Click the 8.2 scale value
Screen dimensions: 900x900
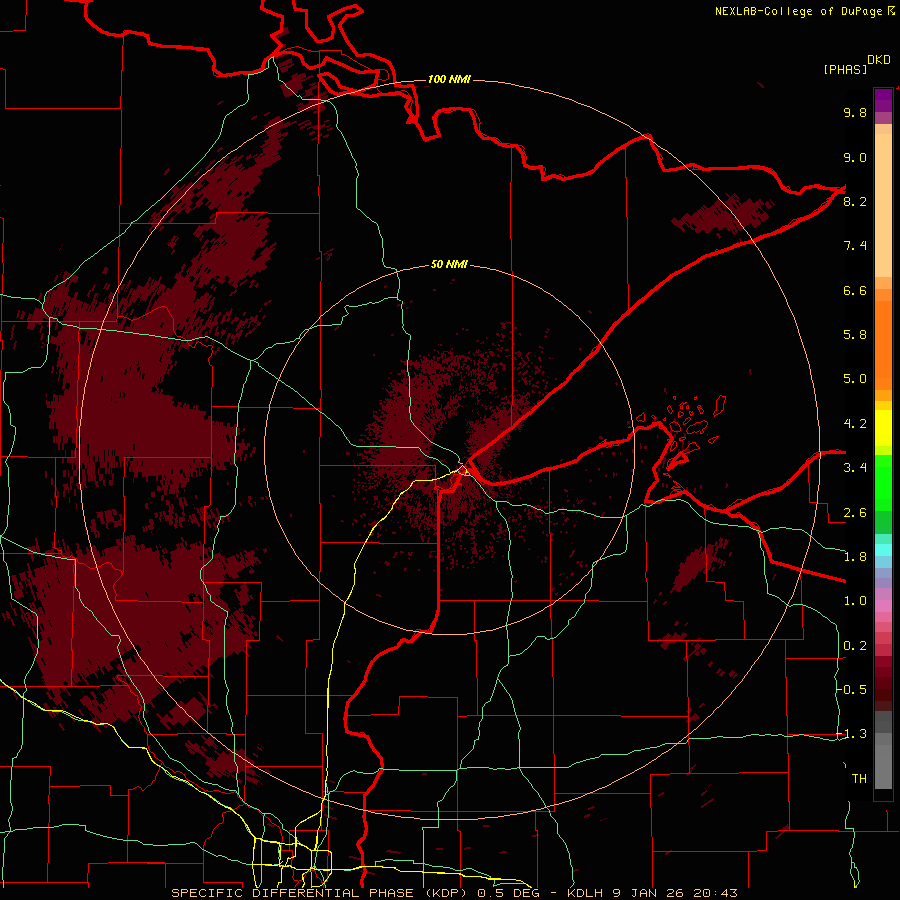855,201
